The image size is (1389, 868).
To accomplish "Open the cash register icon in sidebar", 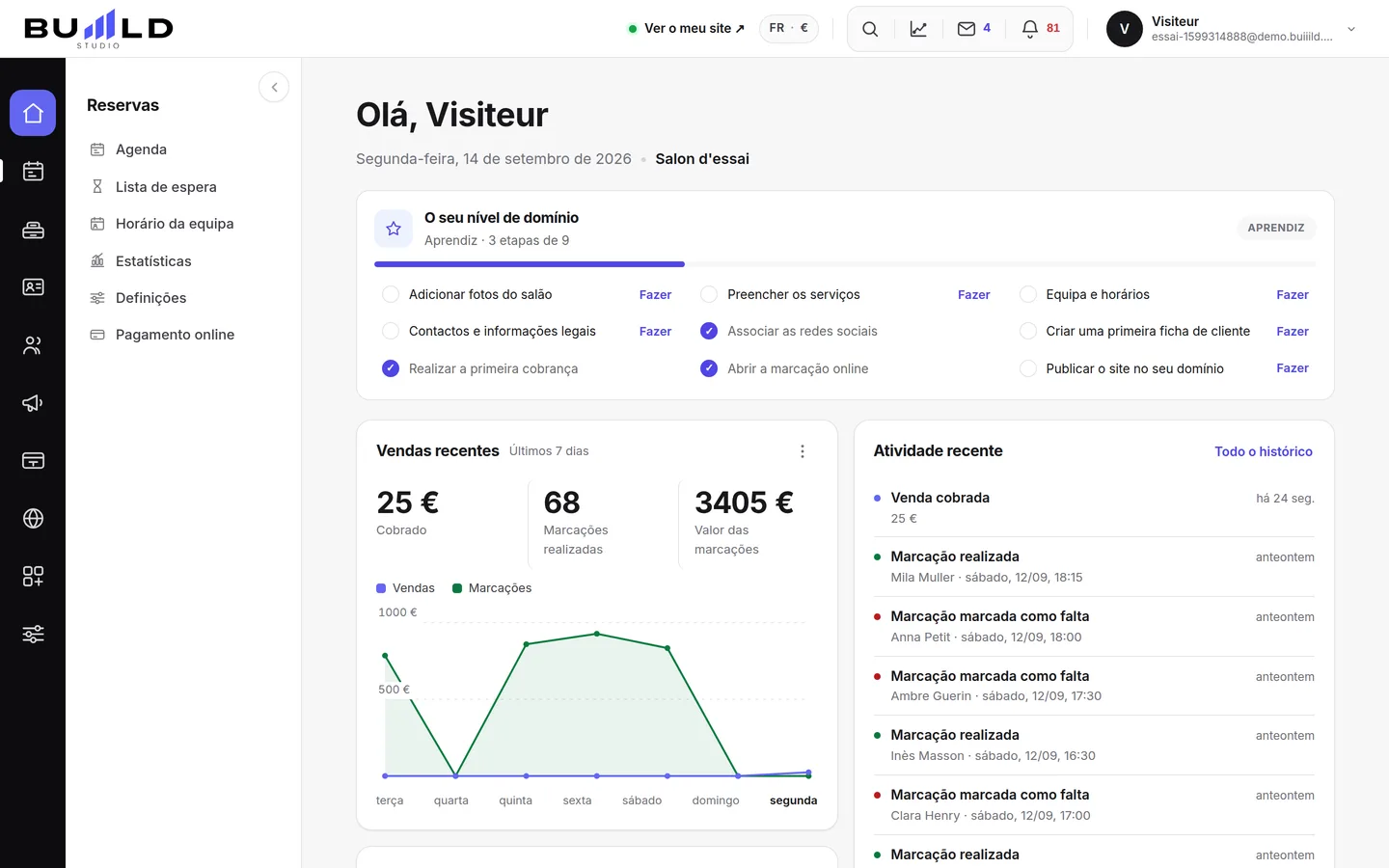I will pos(33,230).
